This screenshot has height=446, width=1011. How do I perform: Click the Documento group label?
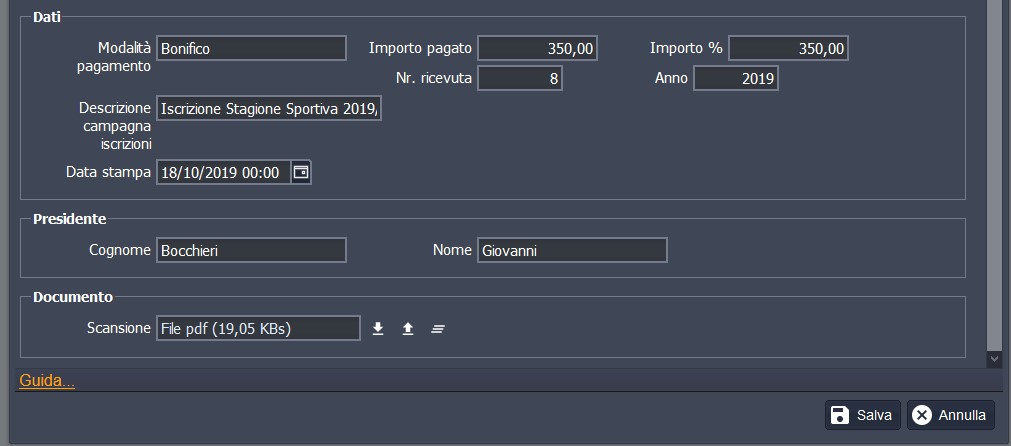point(73,297)
